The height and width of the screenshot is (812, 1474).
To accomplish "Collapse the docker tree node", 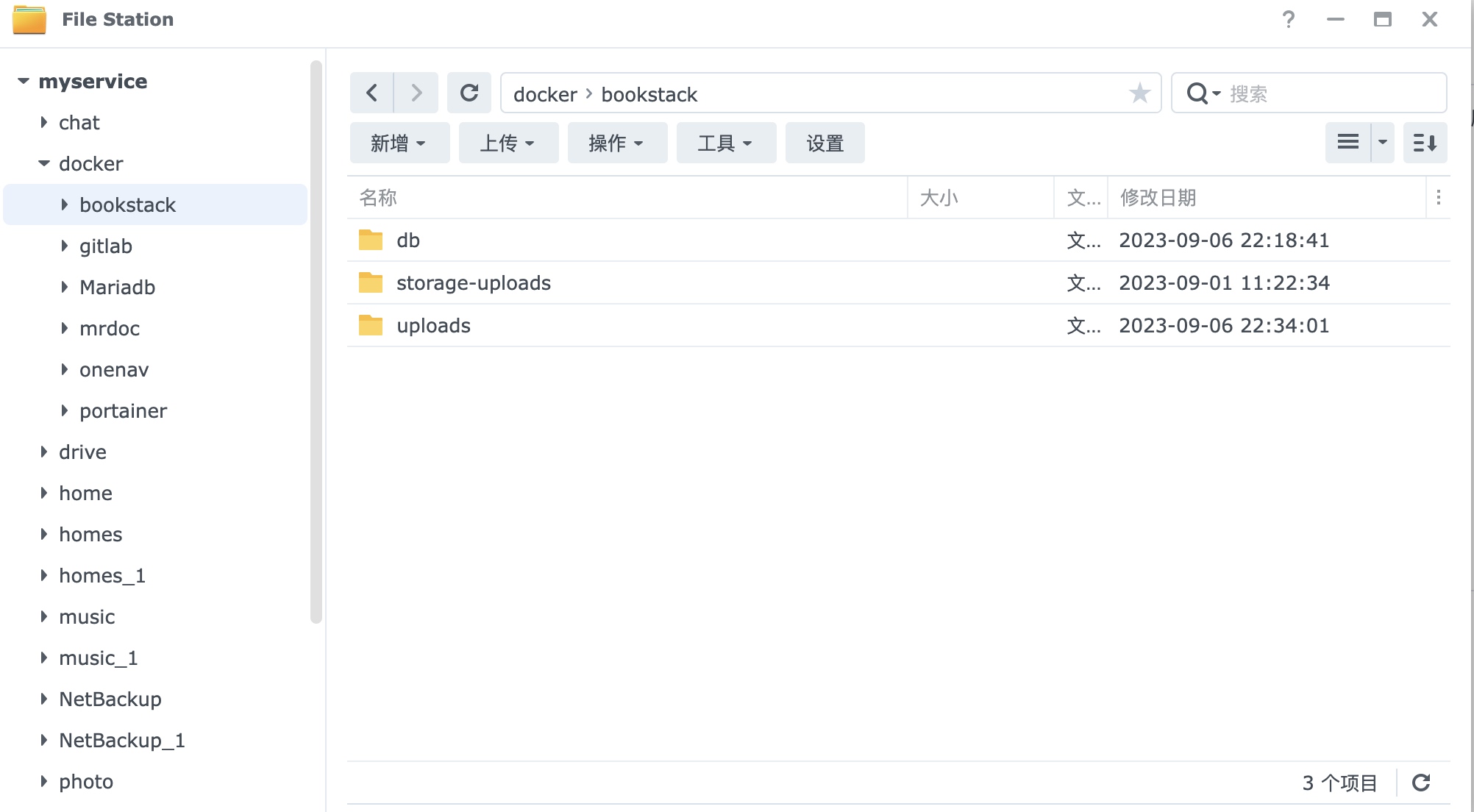I will (44, 163).
